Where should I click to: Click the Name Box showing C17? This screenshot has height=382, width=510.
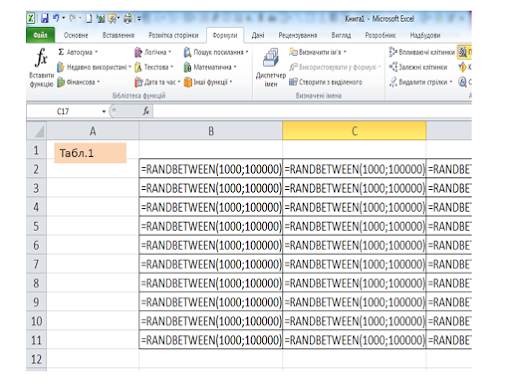click(x=63, y=111)
